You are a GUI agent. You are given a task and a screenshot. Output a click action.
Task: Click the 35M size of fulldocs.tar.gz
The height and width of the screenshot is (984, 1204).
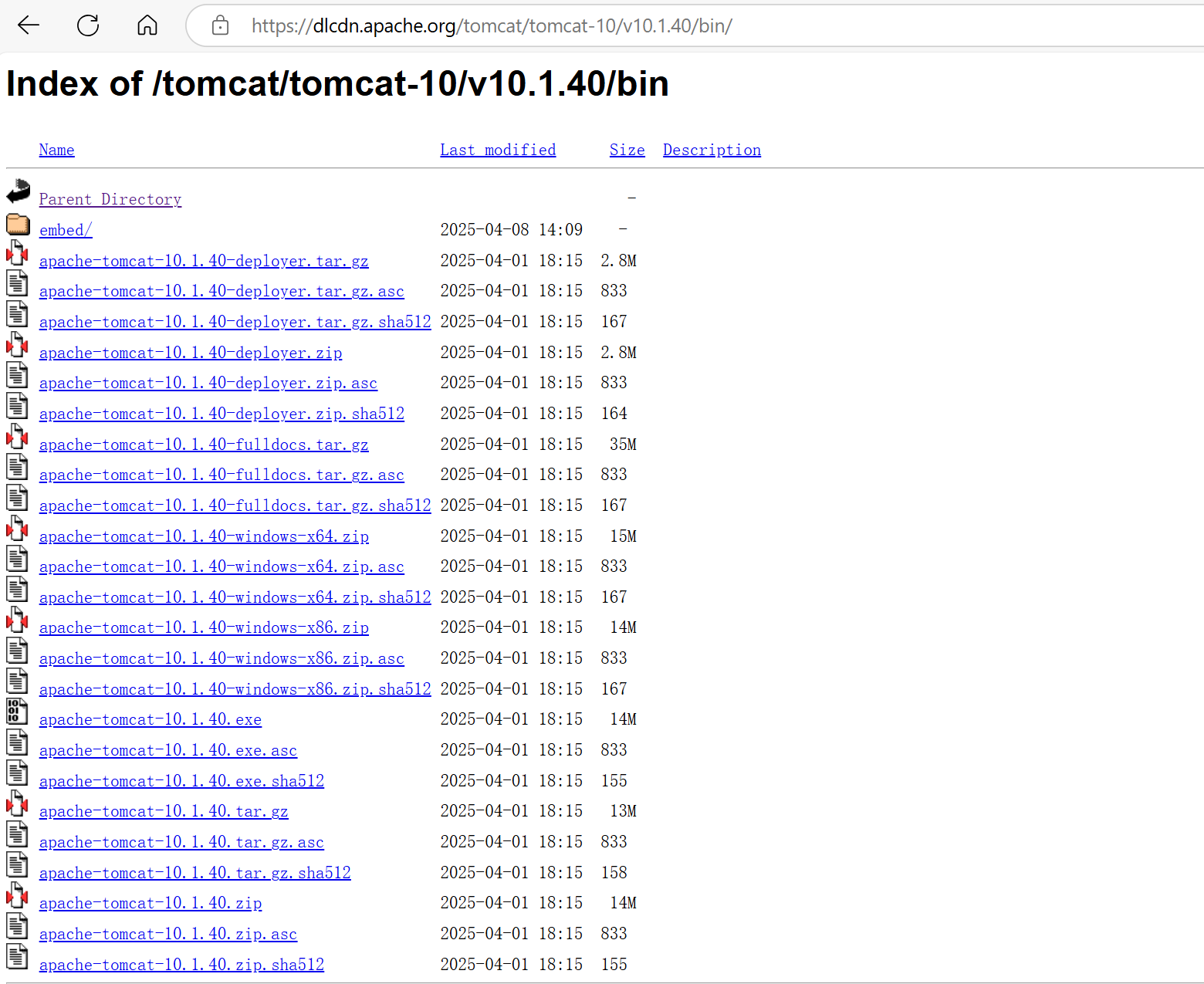point(623,445)
